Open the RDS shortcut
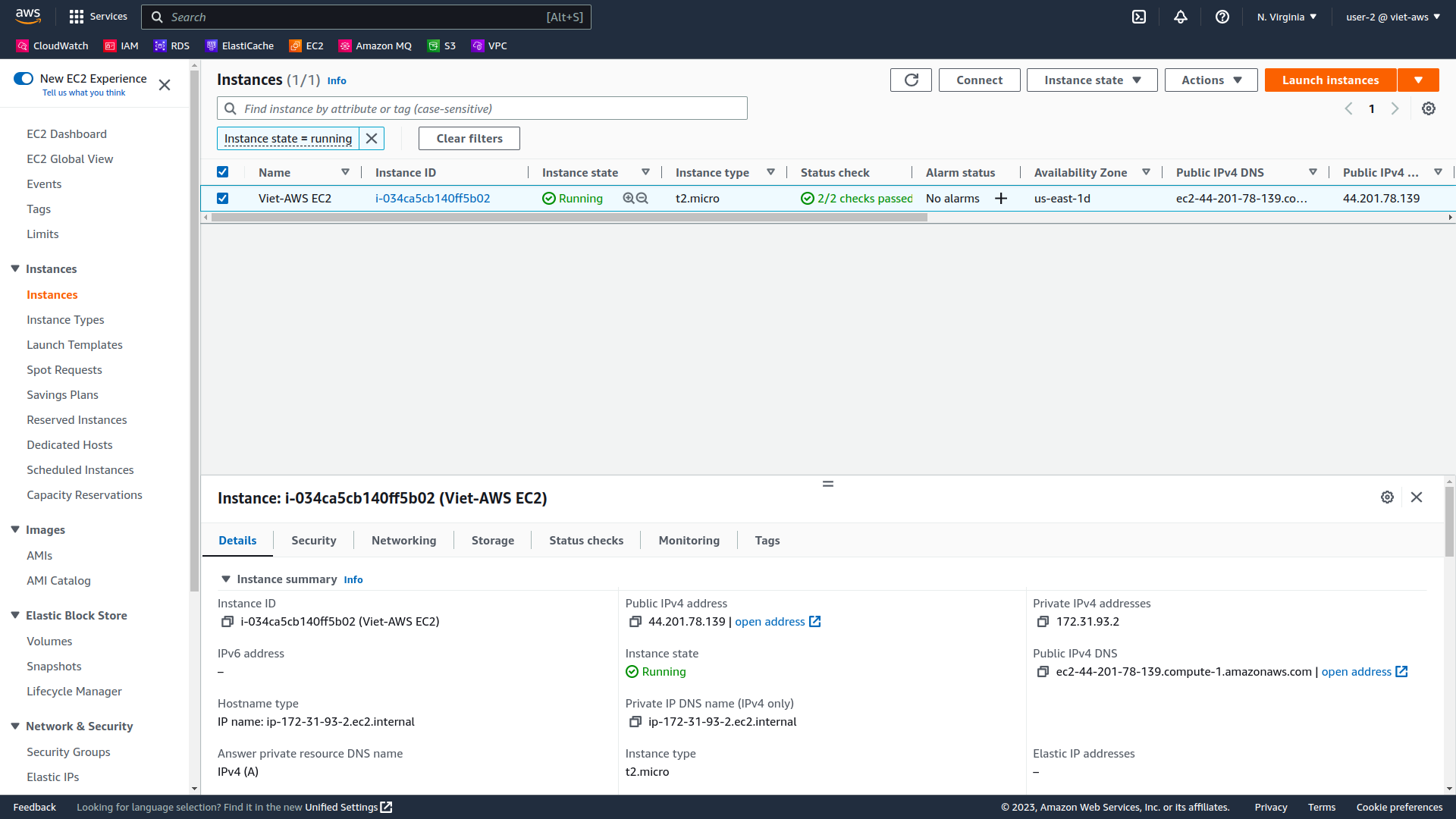This screenshot has width=1456, height=819. coord(171,45)
